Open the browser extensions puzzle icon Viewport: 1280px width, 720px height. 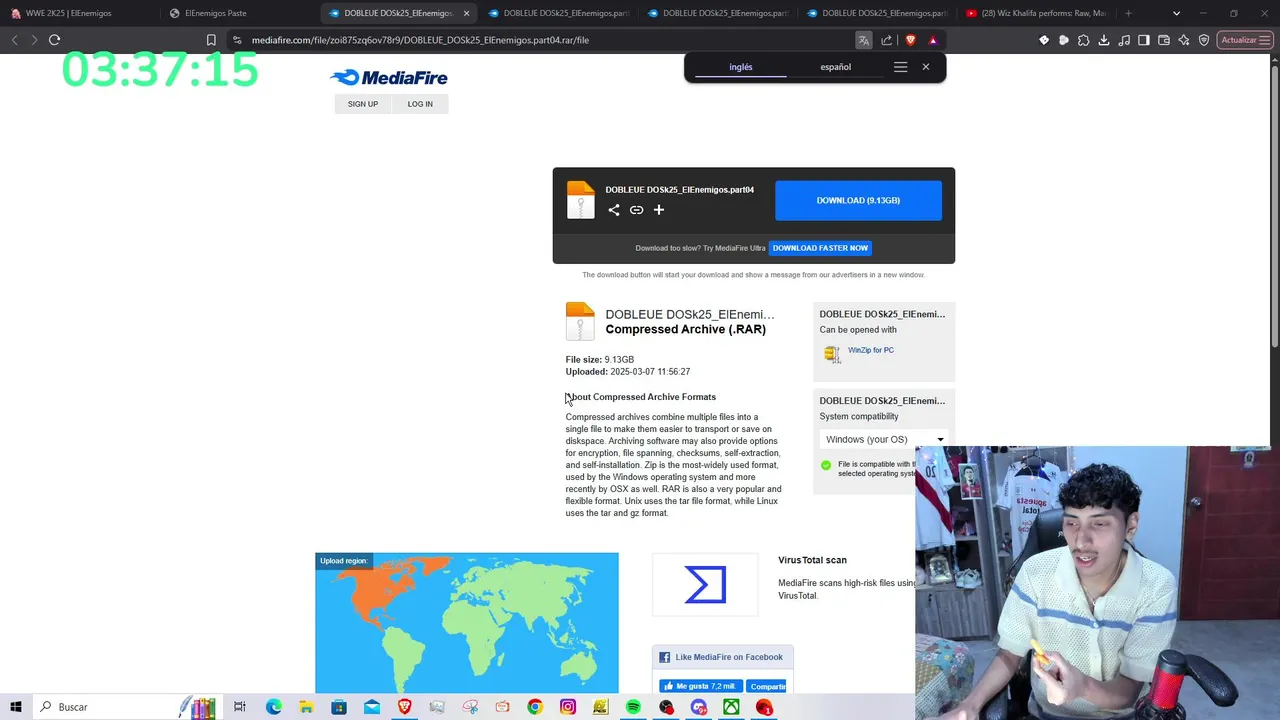pos(1083,40)
